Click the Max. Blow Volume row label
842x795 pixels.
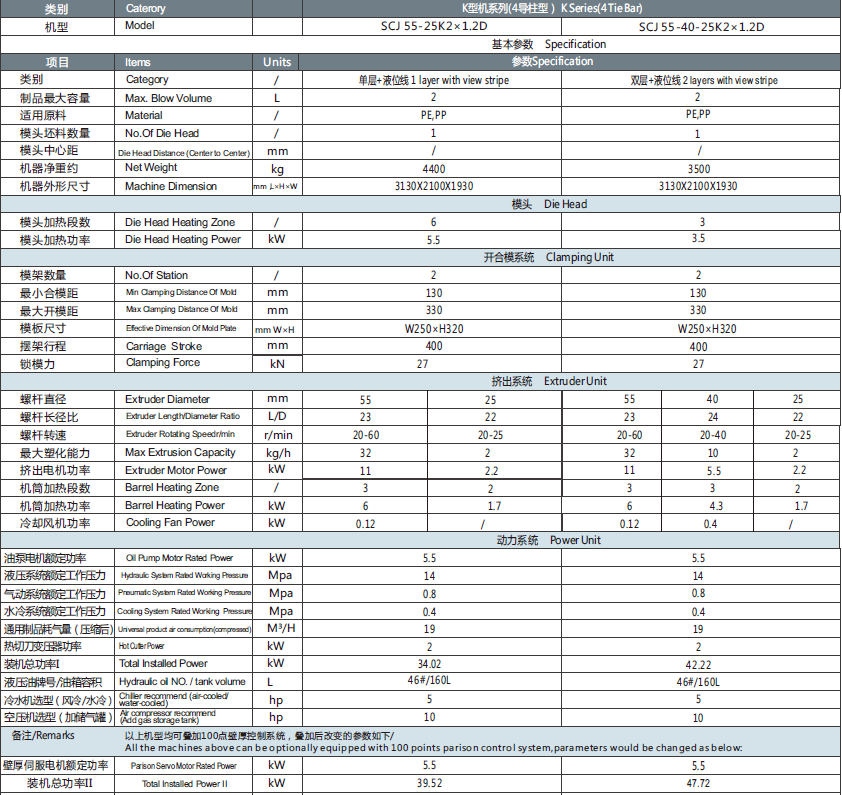point(168,98)
